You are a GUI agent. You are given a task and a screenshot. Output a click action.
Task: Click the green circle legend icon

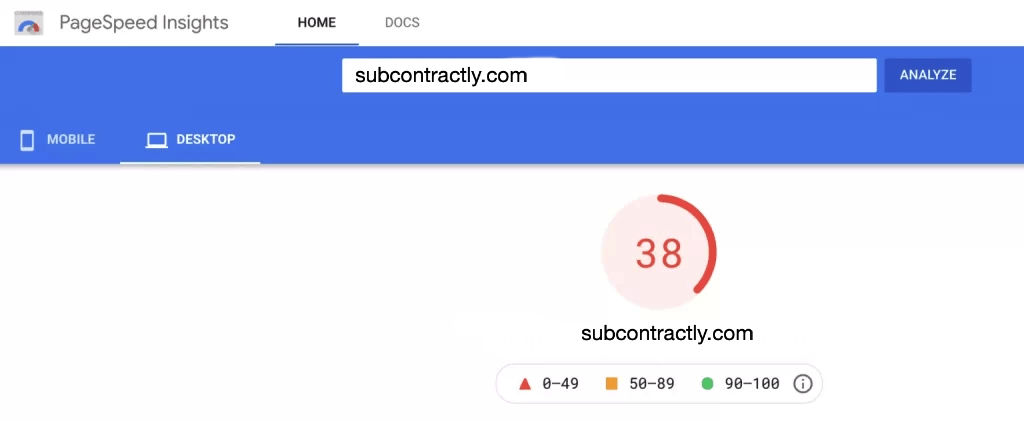(708, 383)
